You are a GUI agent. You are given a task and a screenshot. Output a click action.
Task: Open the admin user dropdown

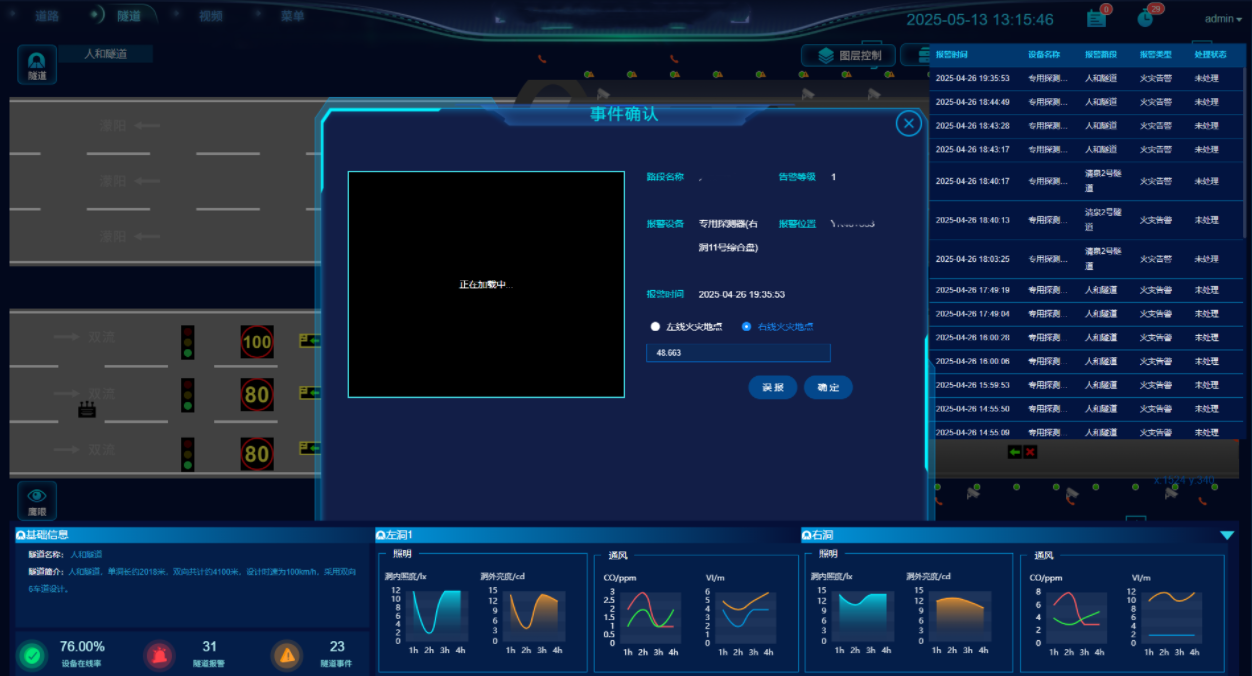1223,19
